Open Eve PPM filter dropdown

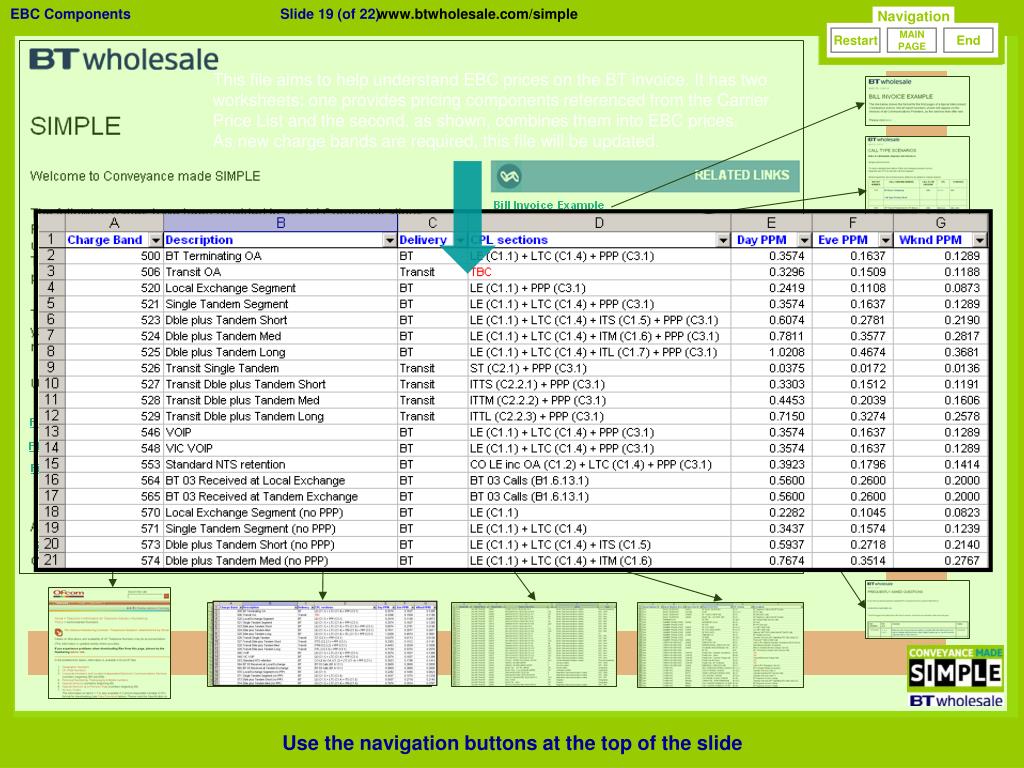click(x=885, y=240)
